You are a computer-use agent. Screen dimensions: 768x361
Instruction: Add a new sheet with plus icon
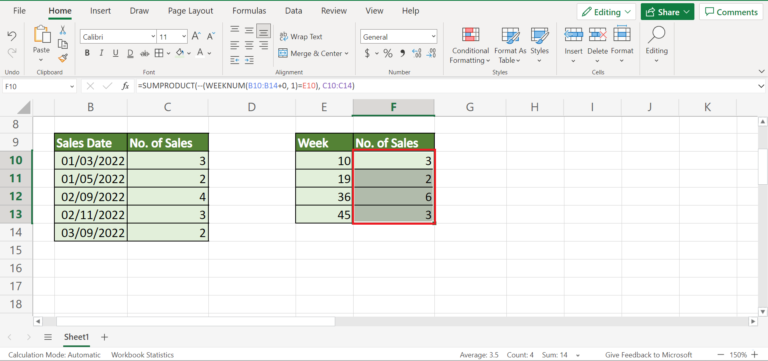click(104, 337)
